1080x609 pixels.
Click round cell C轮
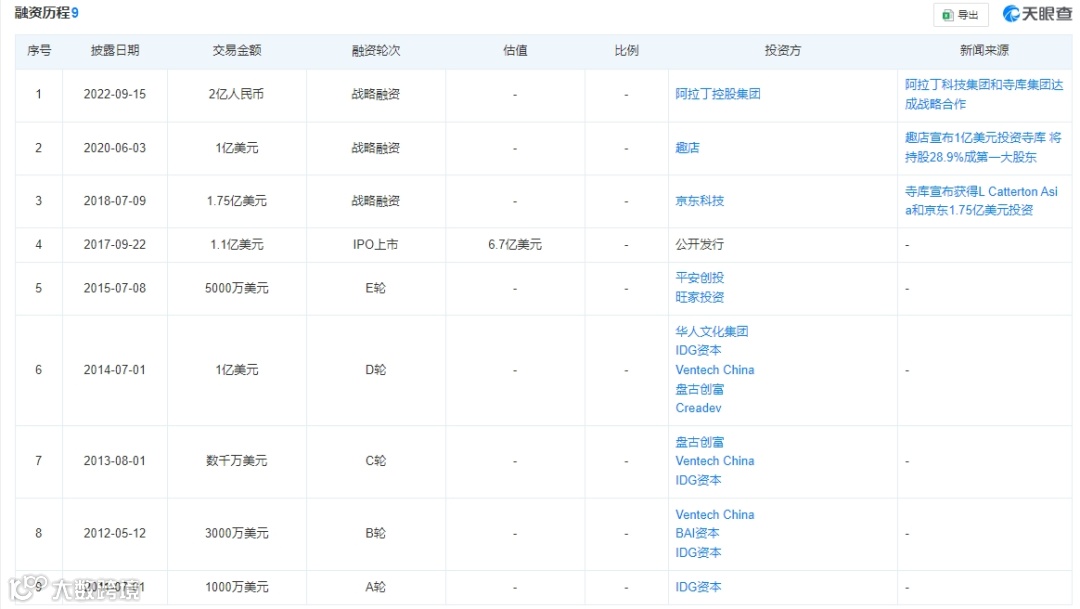point(375,461)
